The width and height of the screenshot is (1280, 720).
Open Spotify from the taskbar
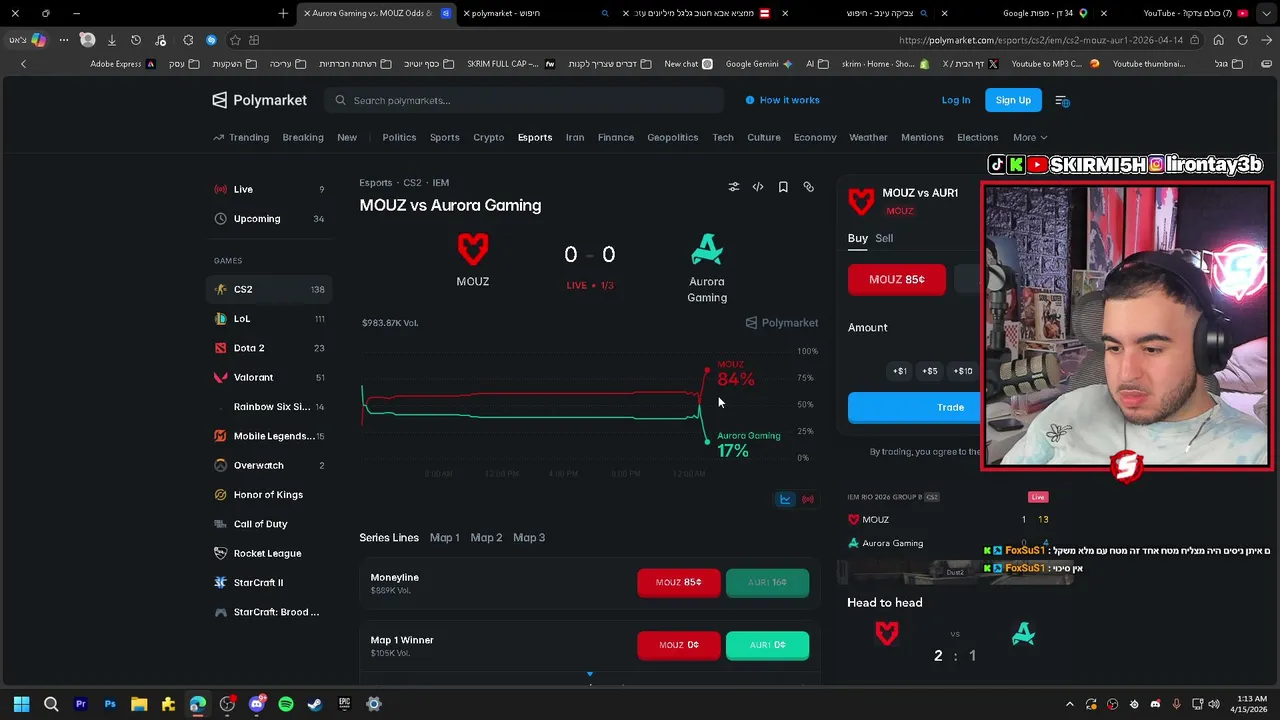[x=285, y=704]
